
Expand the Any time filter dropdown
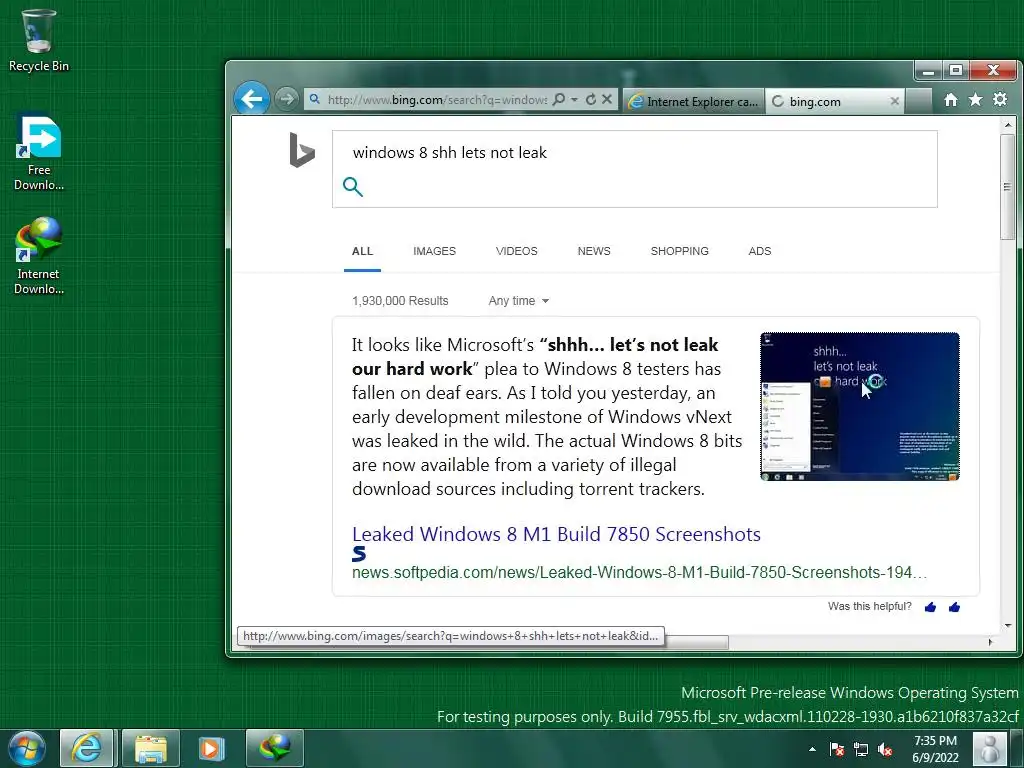click(519, 301)
